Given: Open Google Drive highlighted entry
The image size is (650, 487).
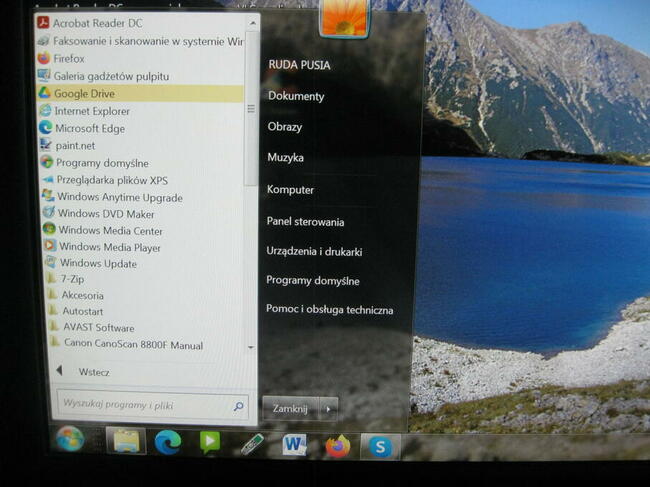Looking at the screenshot, I should pyautogui.click(x=140, y=94).
